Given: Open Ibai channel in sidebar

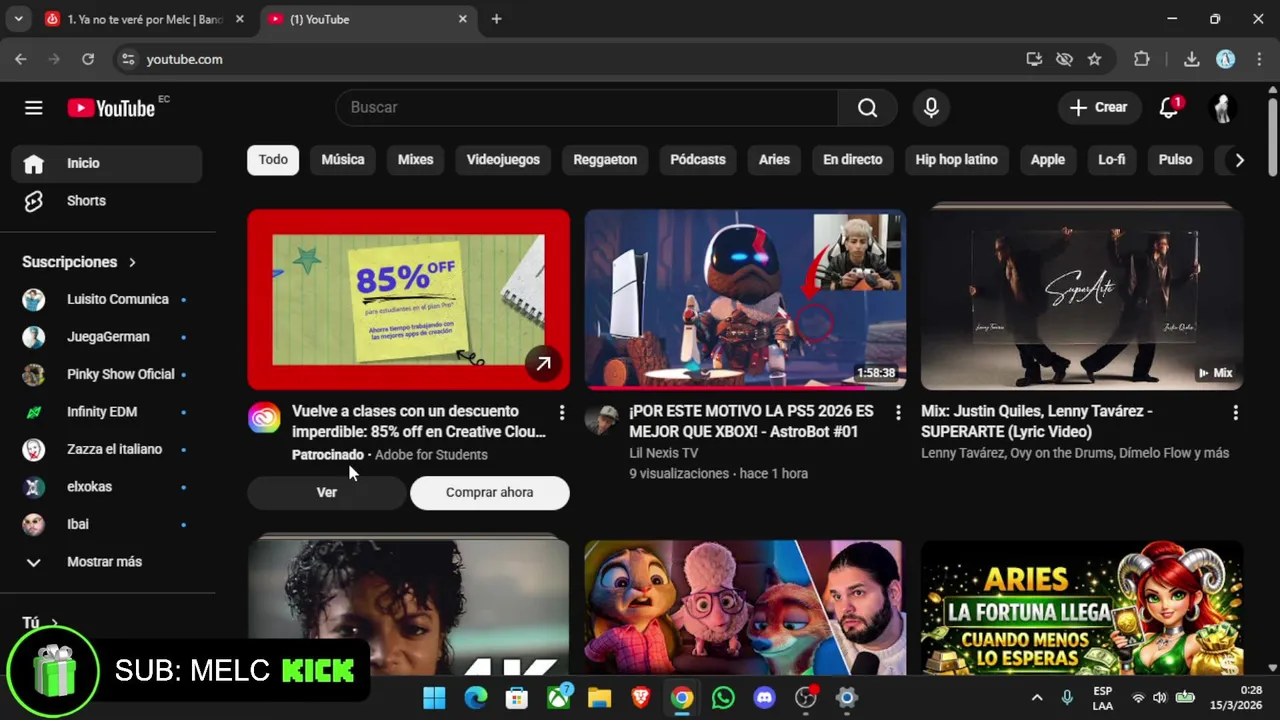Looking at the screenshot, I should [x=107, y=524].
